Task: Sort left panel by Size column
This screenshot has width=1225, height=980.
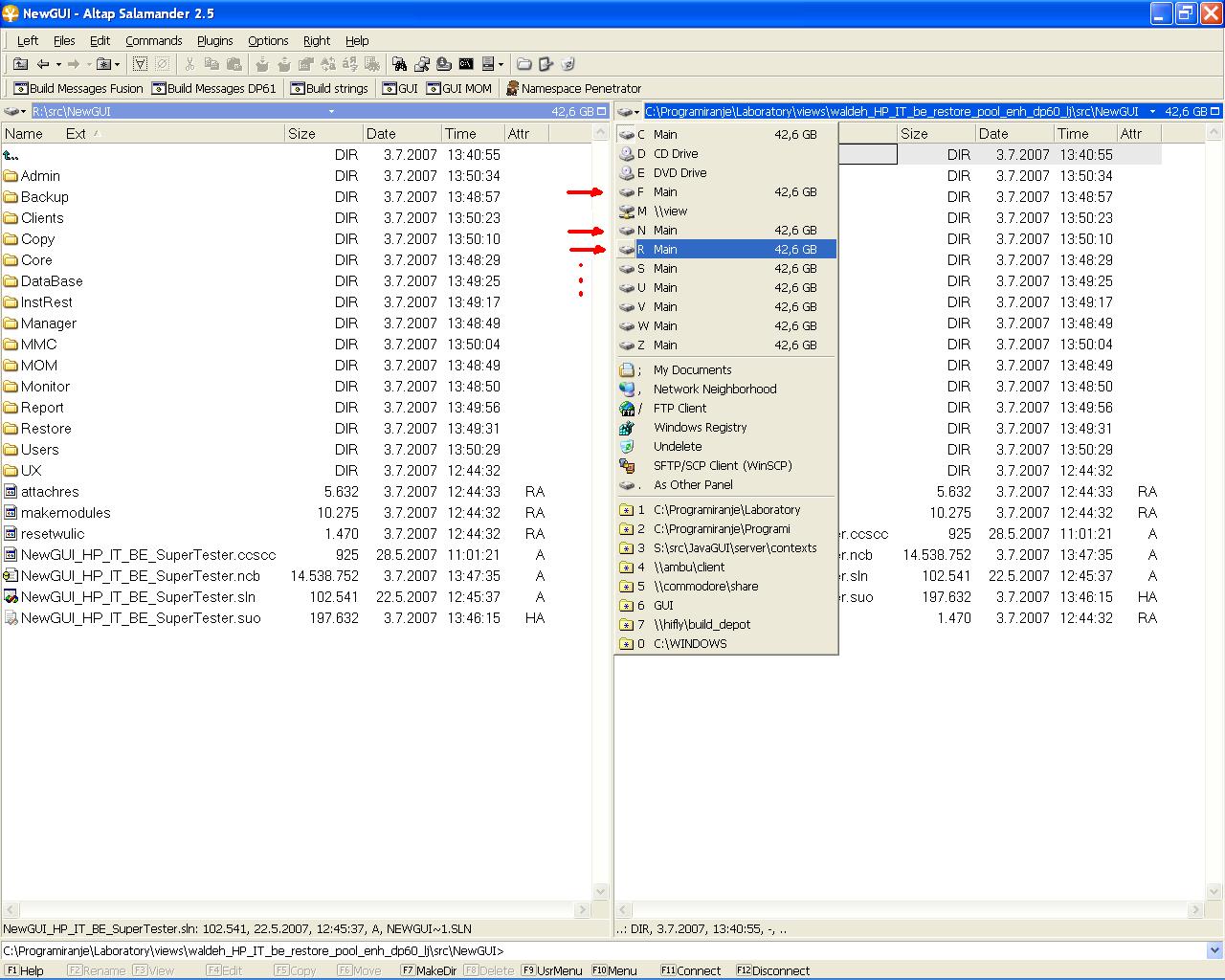Action: 323,134
